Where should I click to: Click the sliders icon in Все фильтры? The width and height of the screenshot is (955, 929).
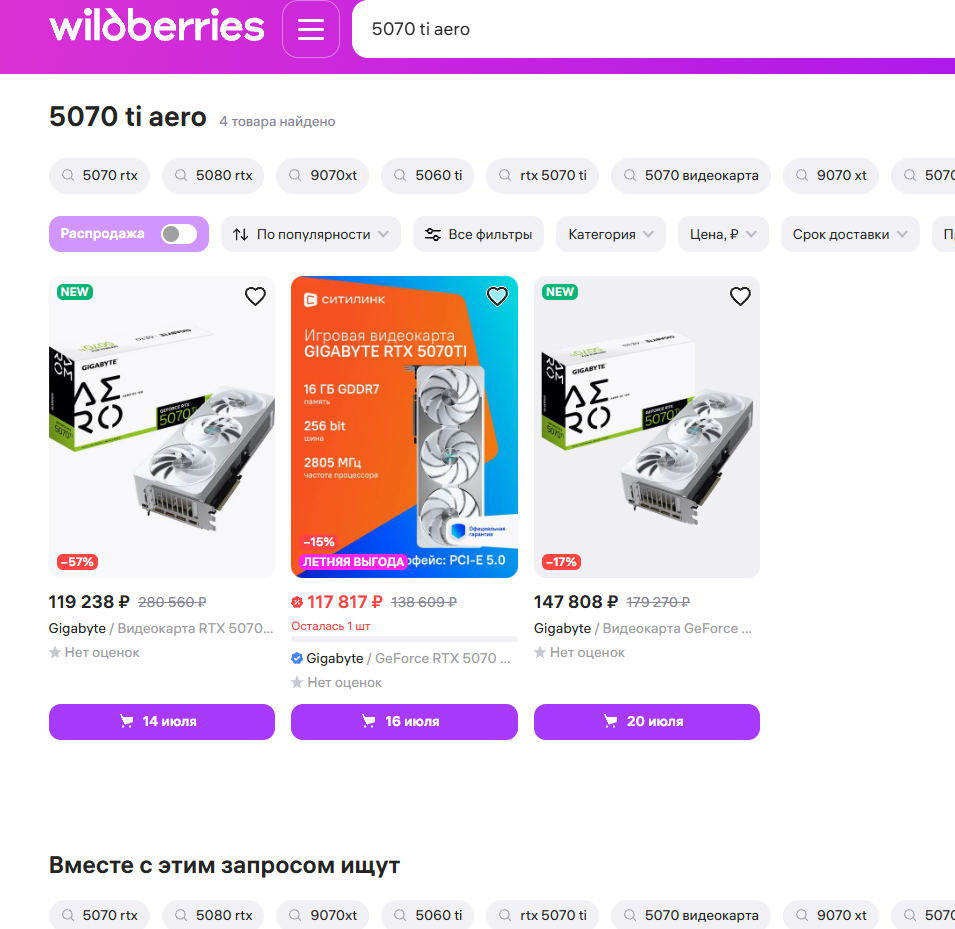pyautogui.click(x=432, y=235)
